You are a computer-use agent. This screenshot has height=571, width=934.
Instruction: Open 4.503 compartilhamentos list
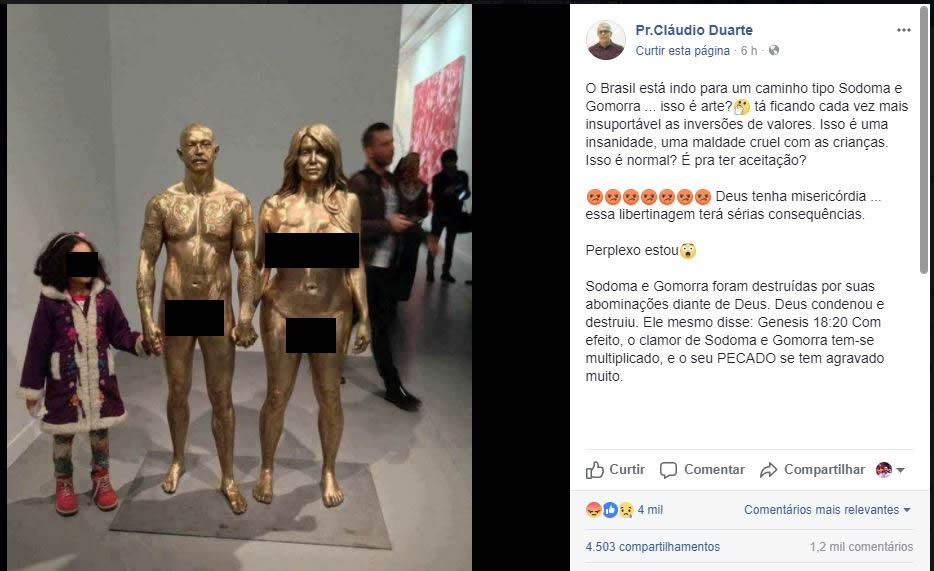(x=653, y=547)
